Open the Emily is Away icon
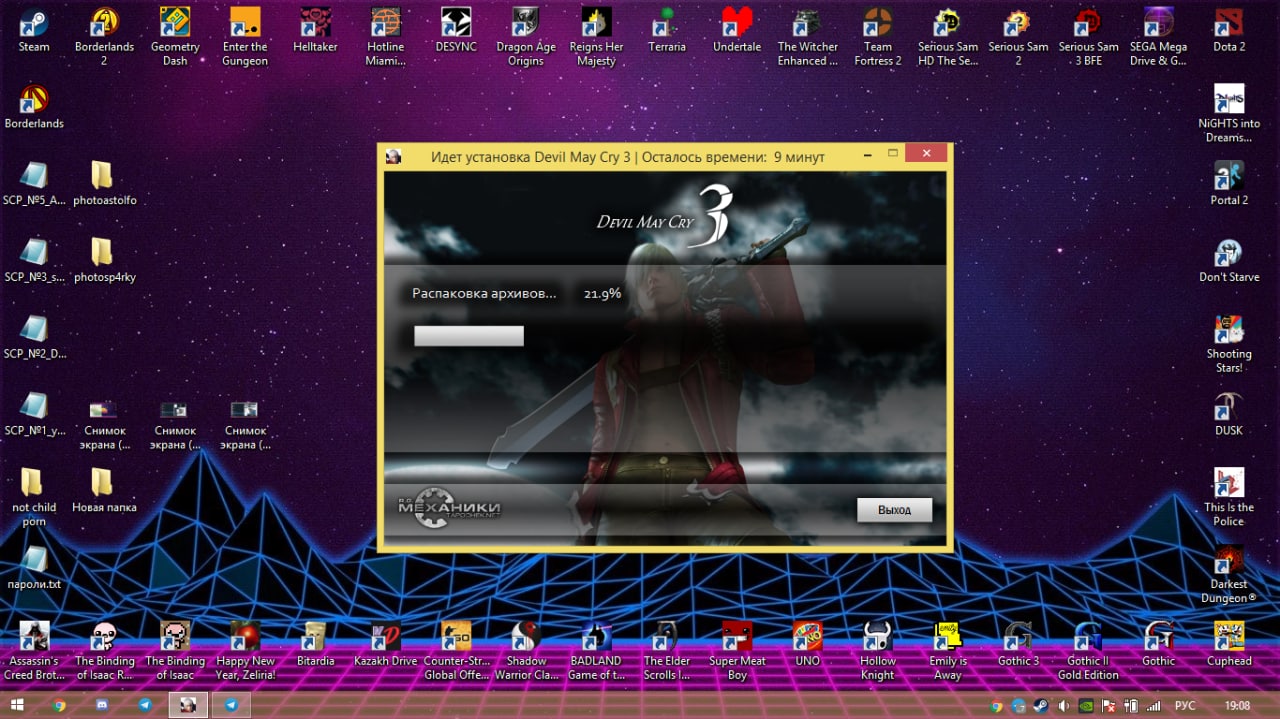The image size is (1280, 719). coord(948,652)
